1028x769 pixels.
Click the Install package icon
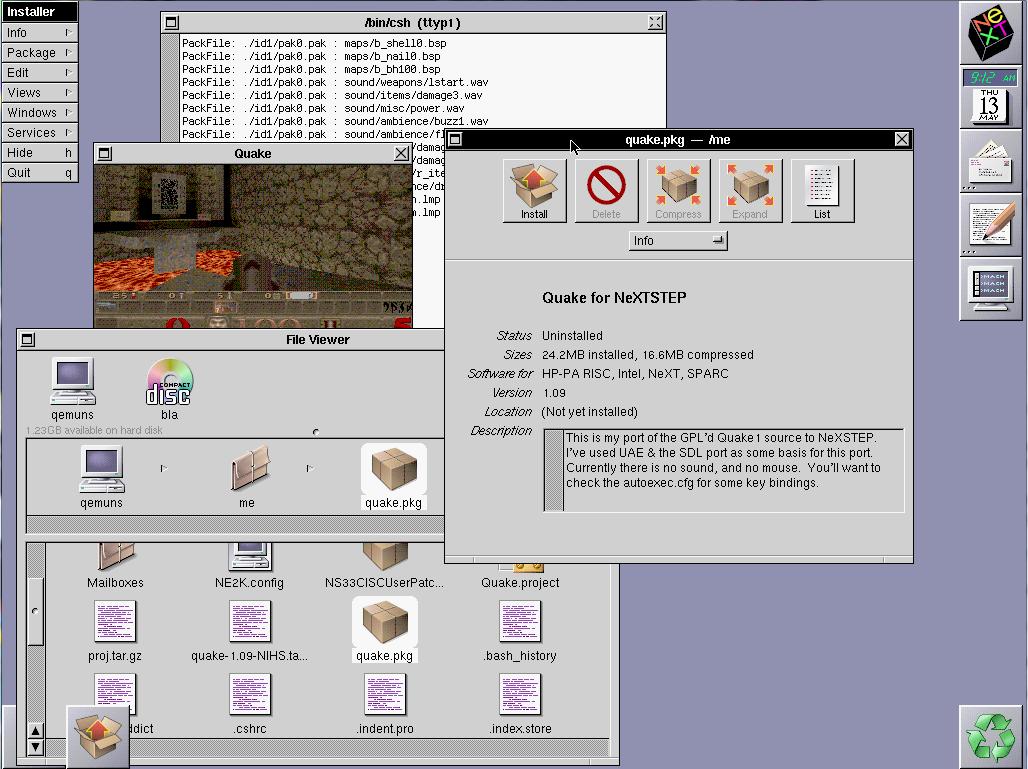(x=534, y=190)
